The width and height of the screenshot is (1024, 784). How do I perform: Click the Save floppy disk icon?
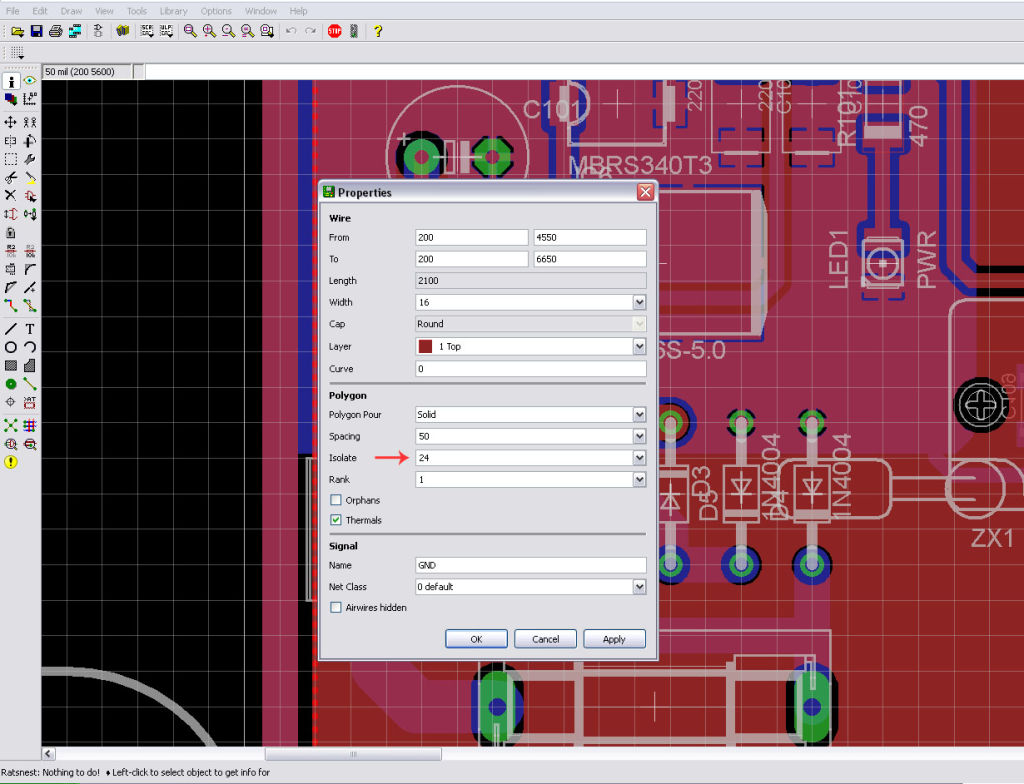[36, 31]
